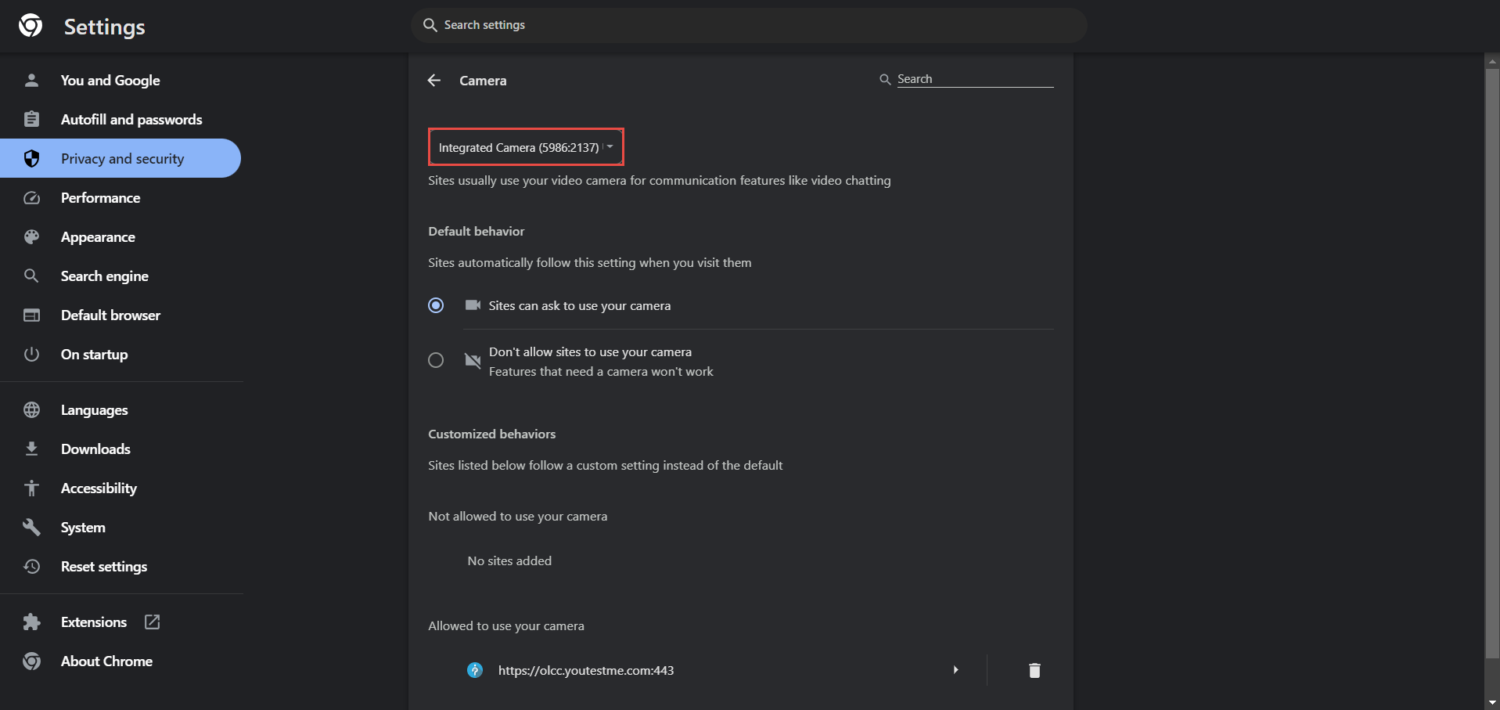Click the Search settings field at top
Image resolution: width=1500 pixels, height=710 pixels.
(x=748, y=25)
